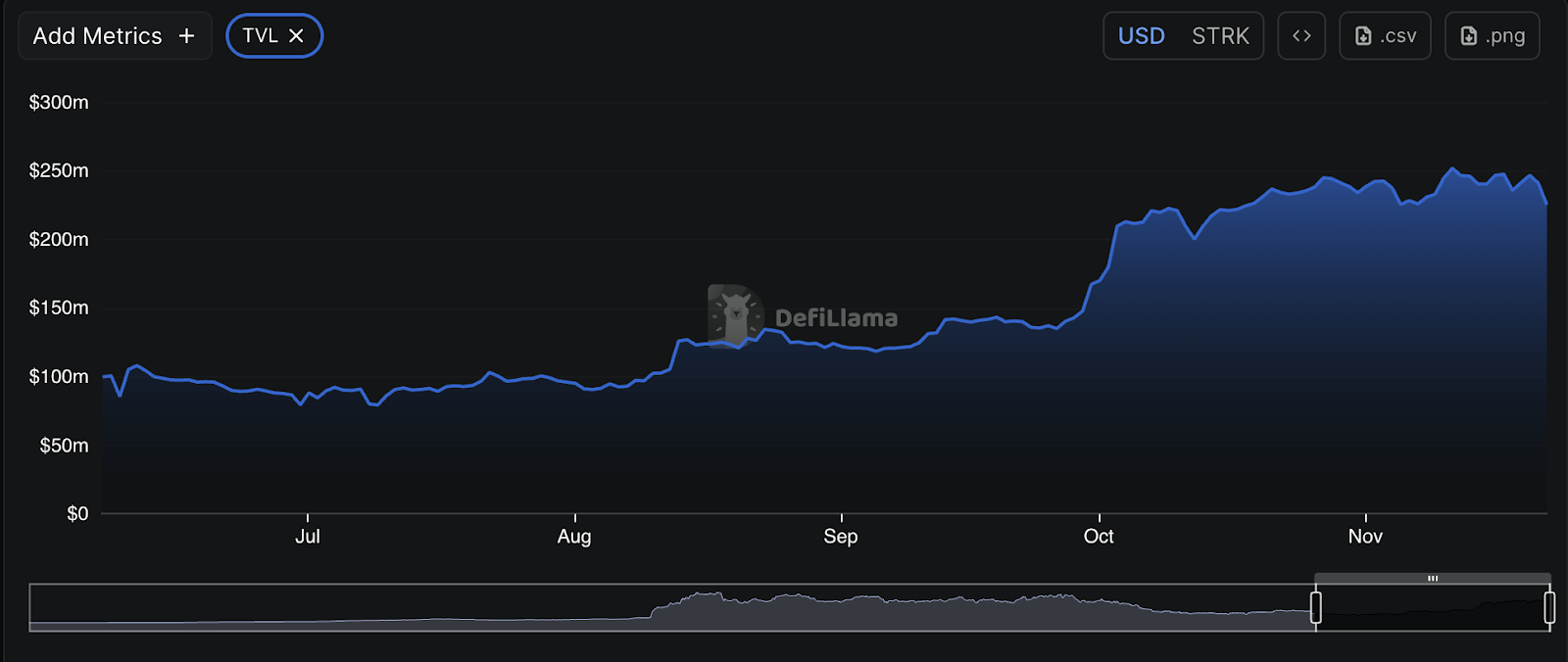Click the Sep label on the x-axis
This screenshot has height=662, width=1568.
pos(841,536)
